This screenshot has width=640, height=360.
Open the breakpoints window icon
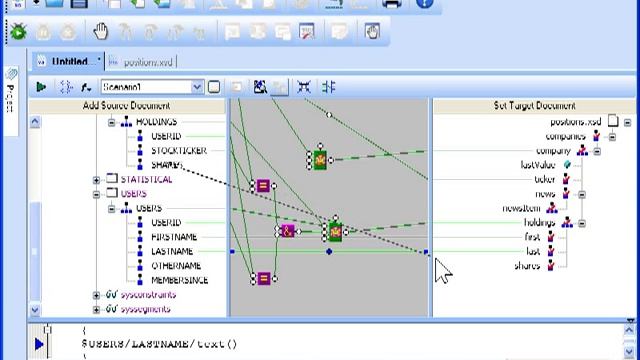click(307, 31)
